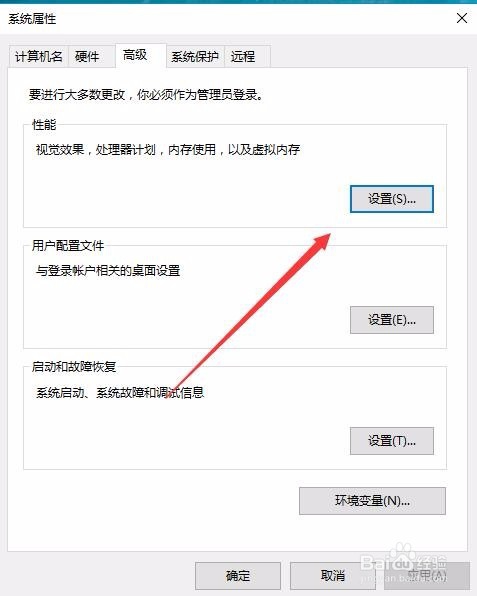Open 环境变量(N) dialog

372,501
